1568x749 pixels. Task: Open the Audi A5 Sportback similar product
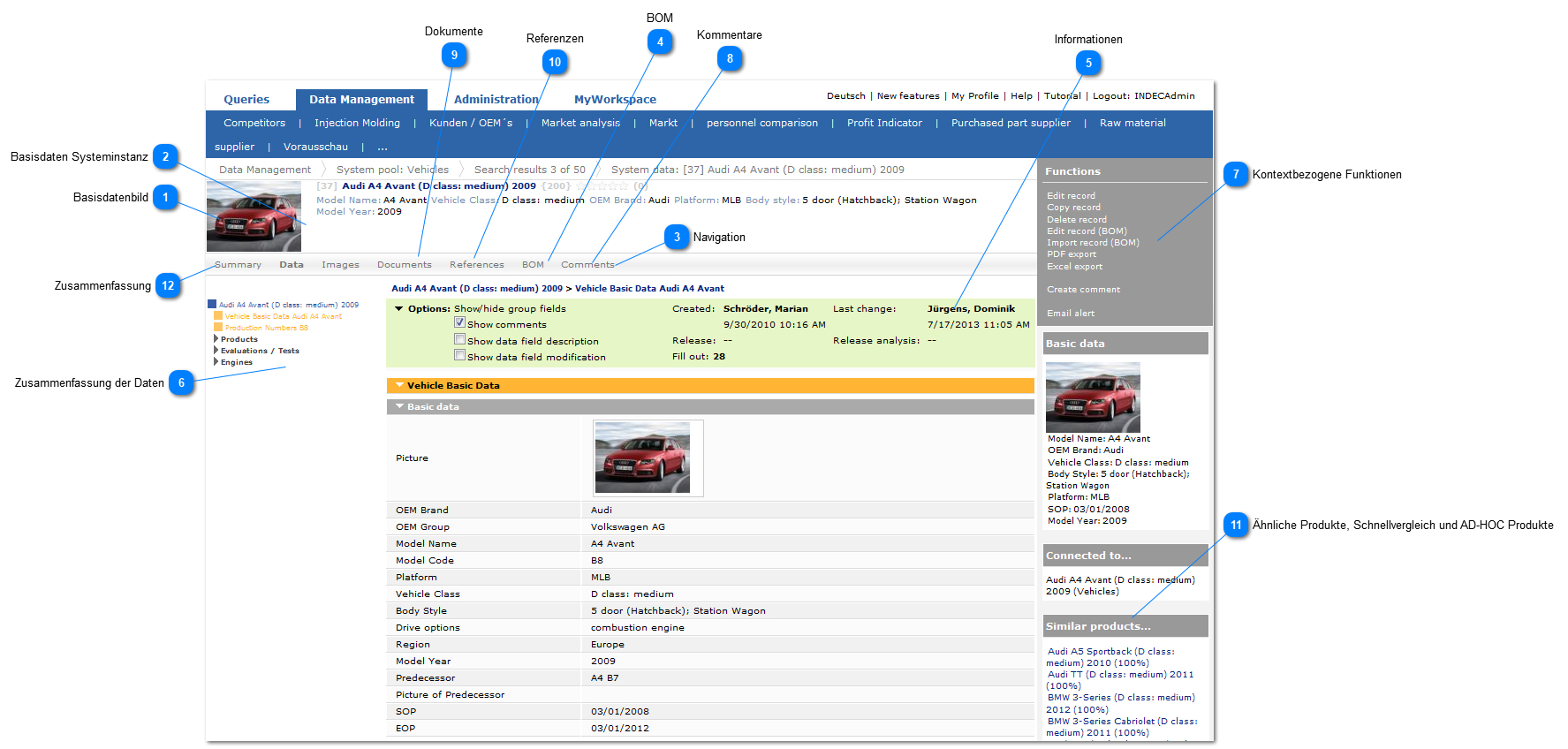(1110, 657)
